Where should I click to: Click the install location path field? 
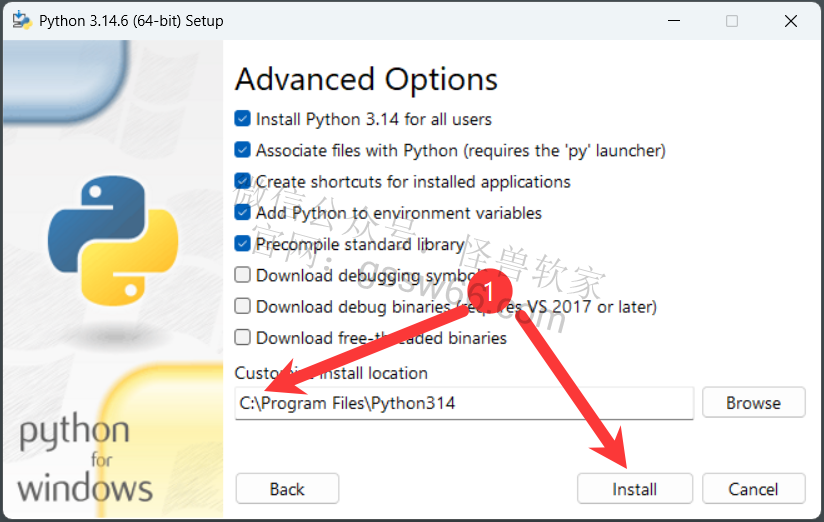pyautogui.click(x=464, y=403)
